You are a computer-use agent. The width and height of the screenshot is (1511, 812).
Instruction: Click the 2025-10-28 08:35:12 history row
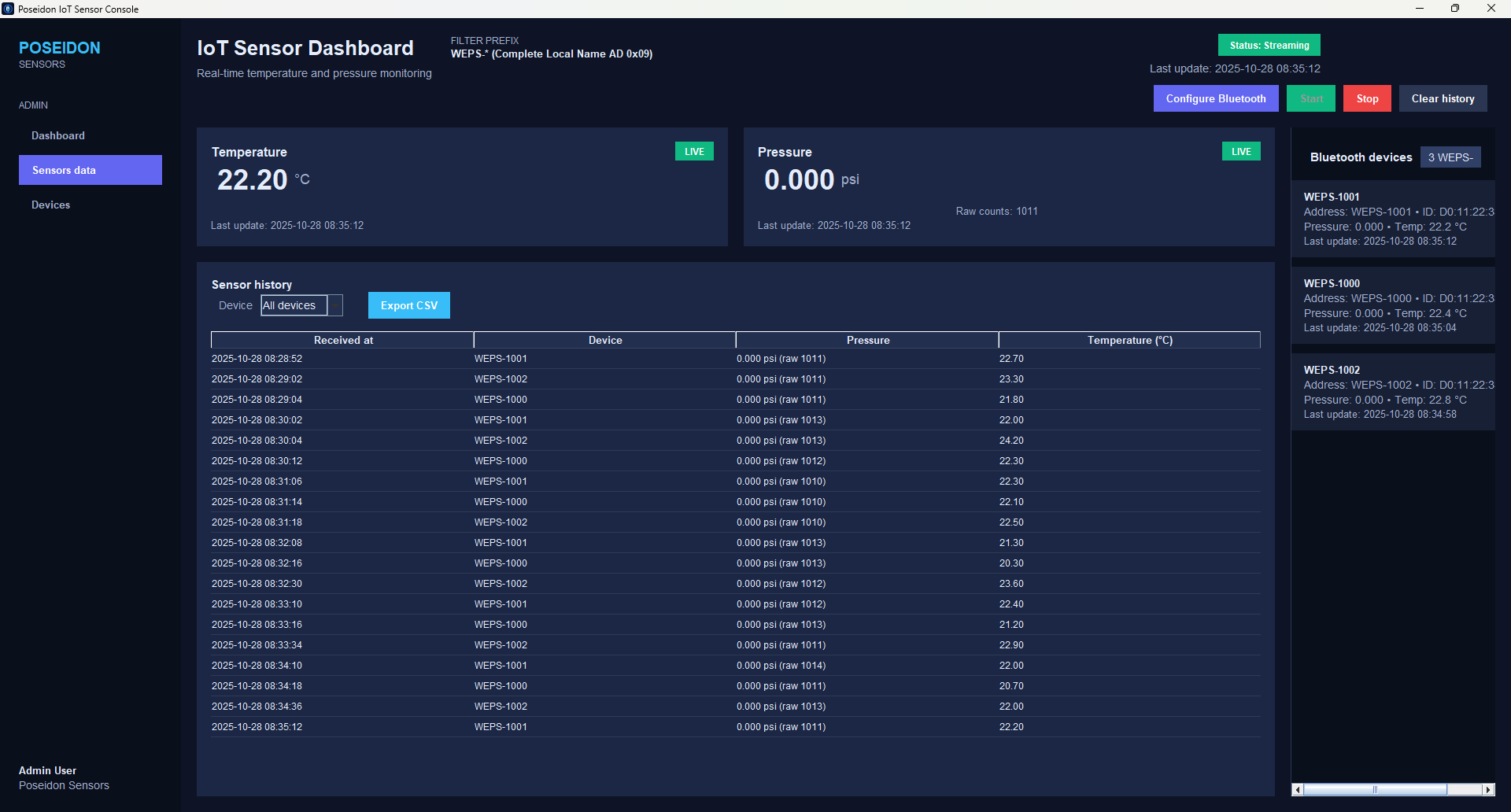736,727
